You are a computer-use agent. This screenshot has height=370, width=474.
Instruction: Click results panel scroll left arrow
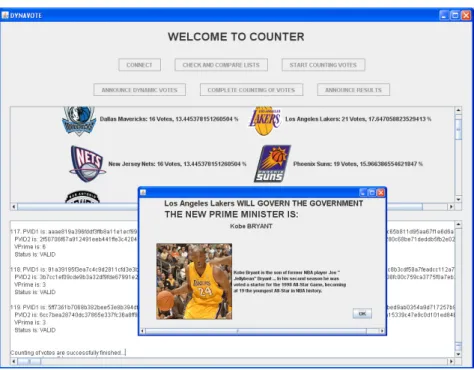tap(14, 207)
